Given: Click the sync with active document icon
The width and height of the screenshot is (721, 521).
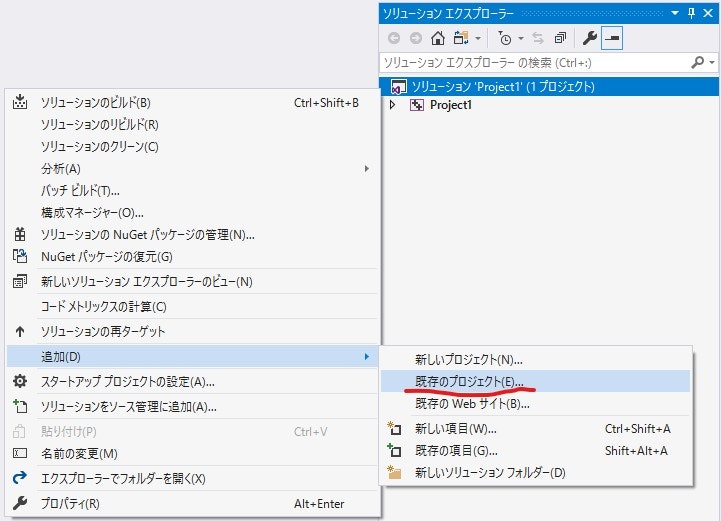Looking at the screenshot, I should pos(538,38).
